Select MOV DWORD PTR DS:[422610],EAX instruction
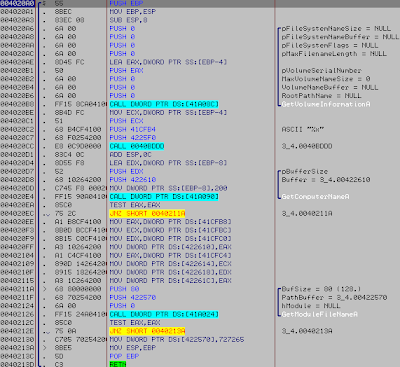400x367 pixels. pyautogui.click(x=170, y=247)
